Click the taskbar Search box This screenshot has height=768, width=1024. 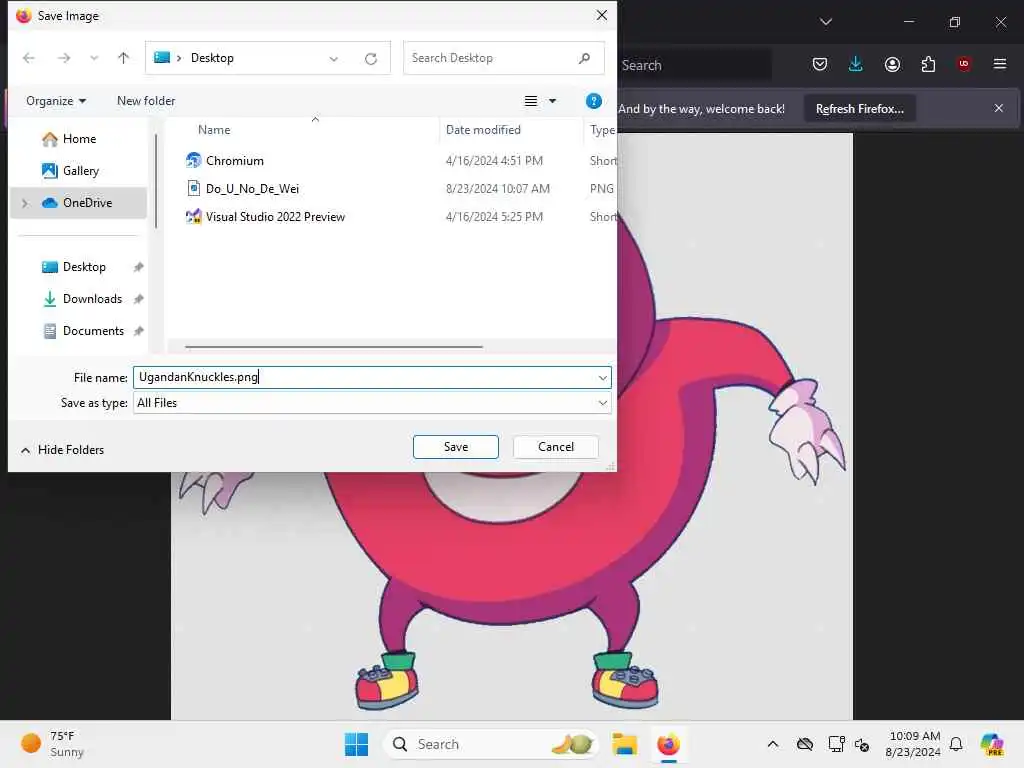coord(490,744)
